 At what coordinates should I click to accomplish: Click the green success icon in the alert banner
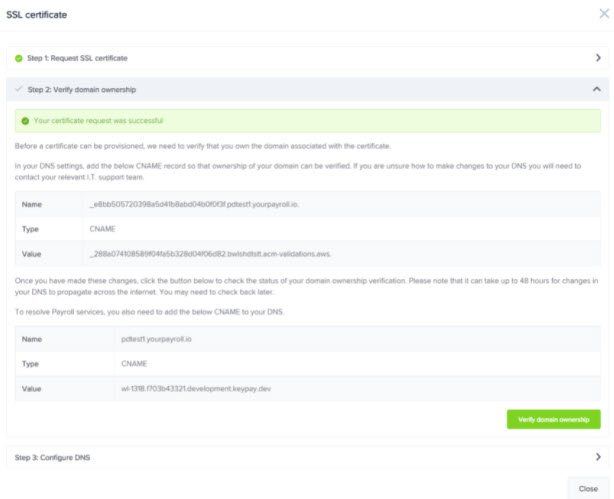coord(25,121)
